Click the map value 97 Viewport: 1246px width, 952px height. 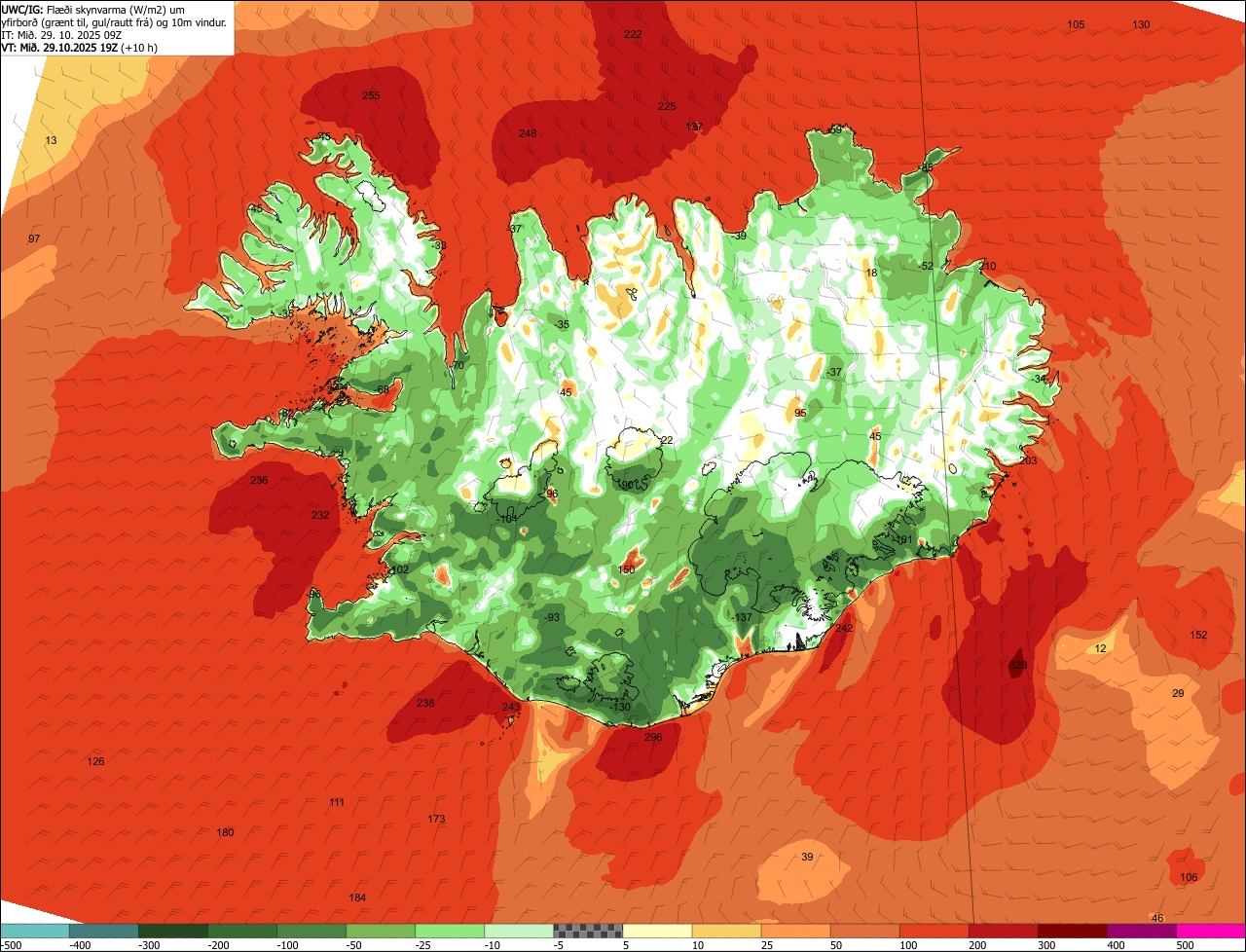pos(34,238)
